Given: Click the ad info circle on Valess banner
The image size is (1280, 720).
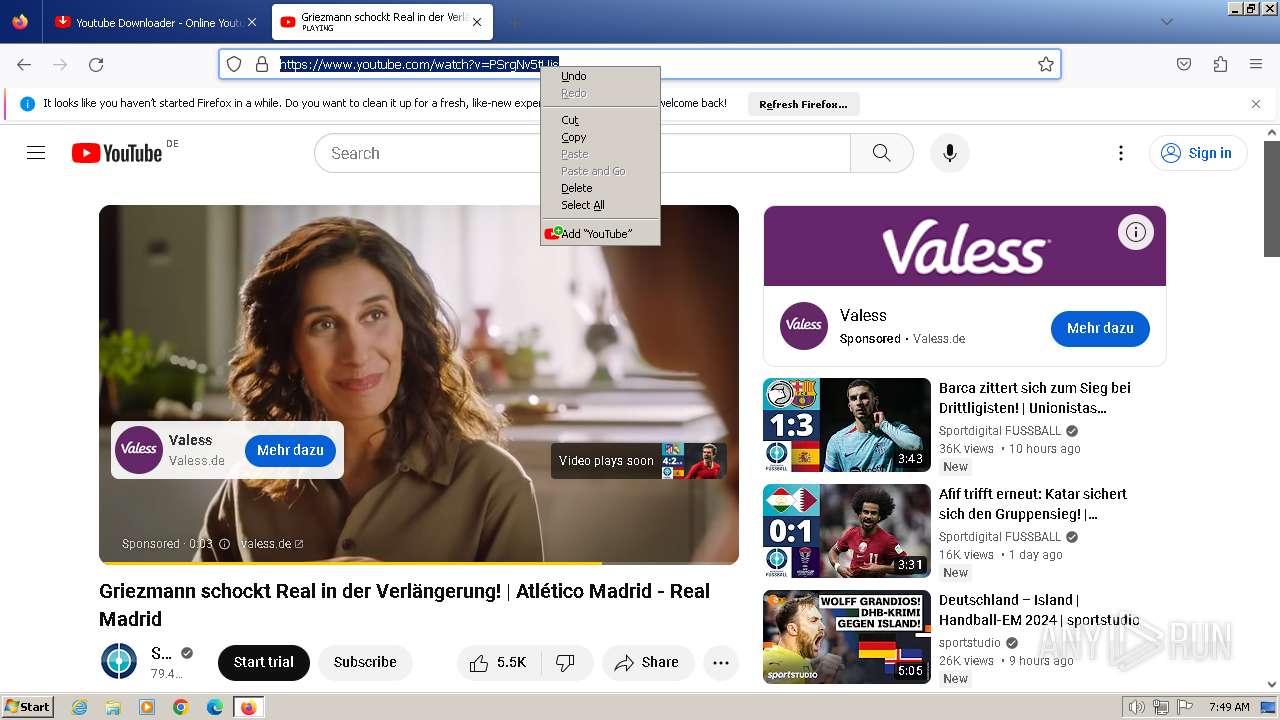Looking at the screenshot, I should click(x=1135, y=232).
